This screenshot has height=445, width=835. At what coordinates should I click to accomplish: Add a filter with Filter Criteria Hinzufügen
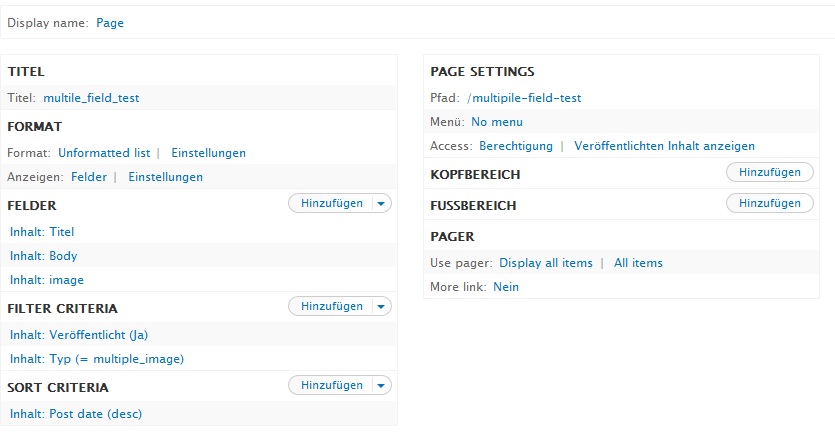[x=330, y=306]
